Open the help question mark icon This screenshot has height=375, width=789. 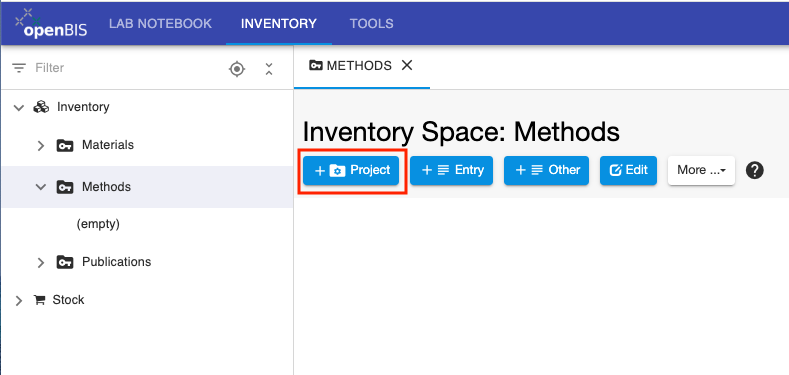[x=755, y=171]
